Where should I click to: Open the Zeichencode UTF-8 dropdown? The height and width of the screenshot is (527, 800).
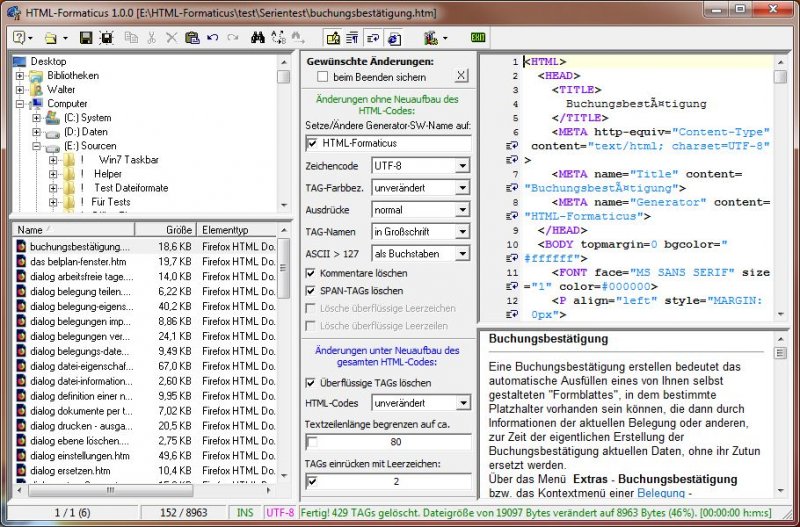(462, 165)
